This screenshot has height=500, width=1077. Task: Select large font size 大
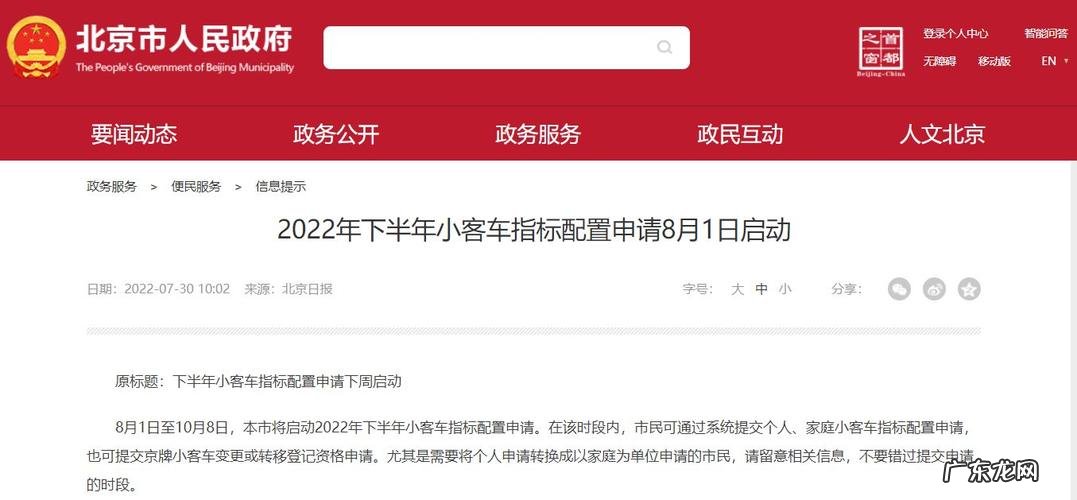coord(737,289)
